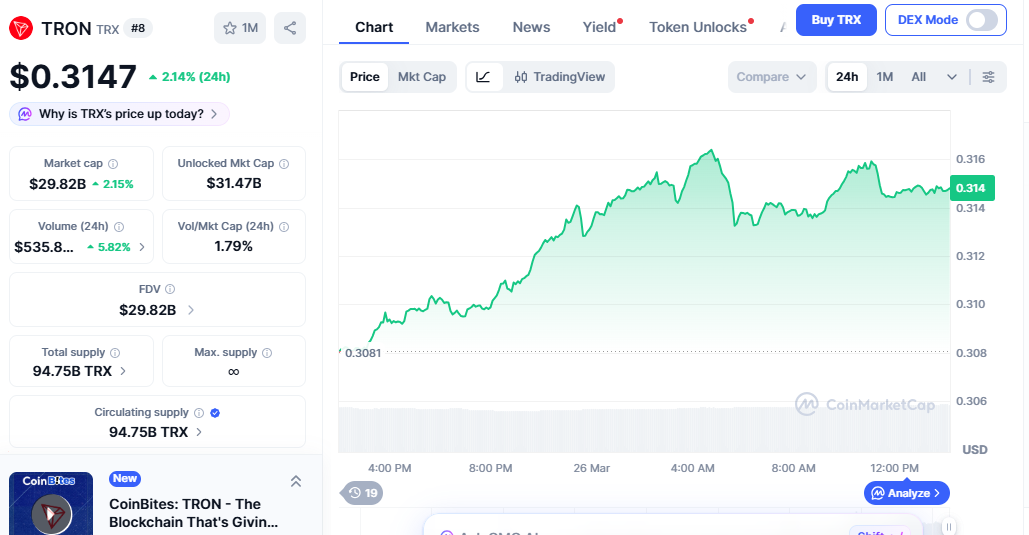Select 1M time range
1029x535 pixels.
click(885, 77)
